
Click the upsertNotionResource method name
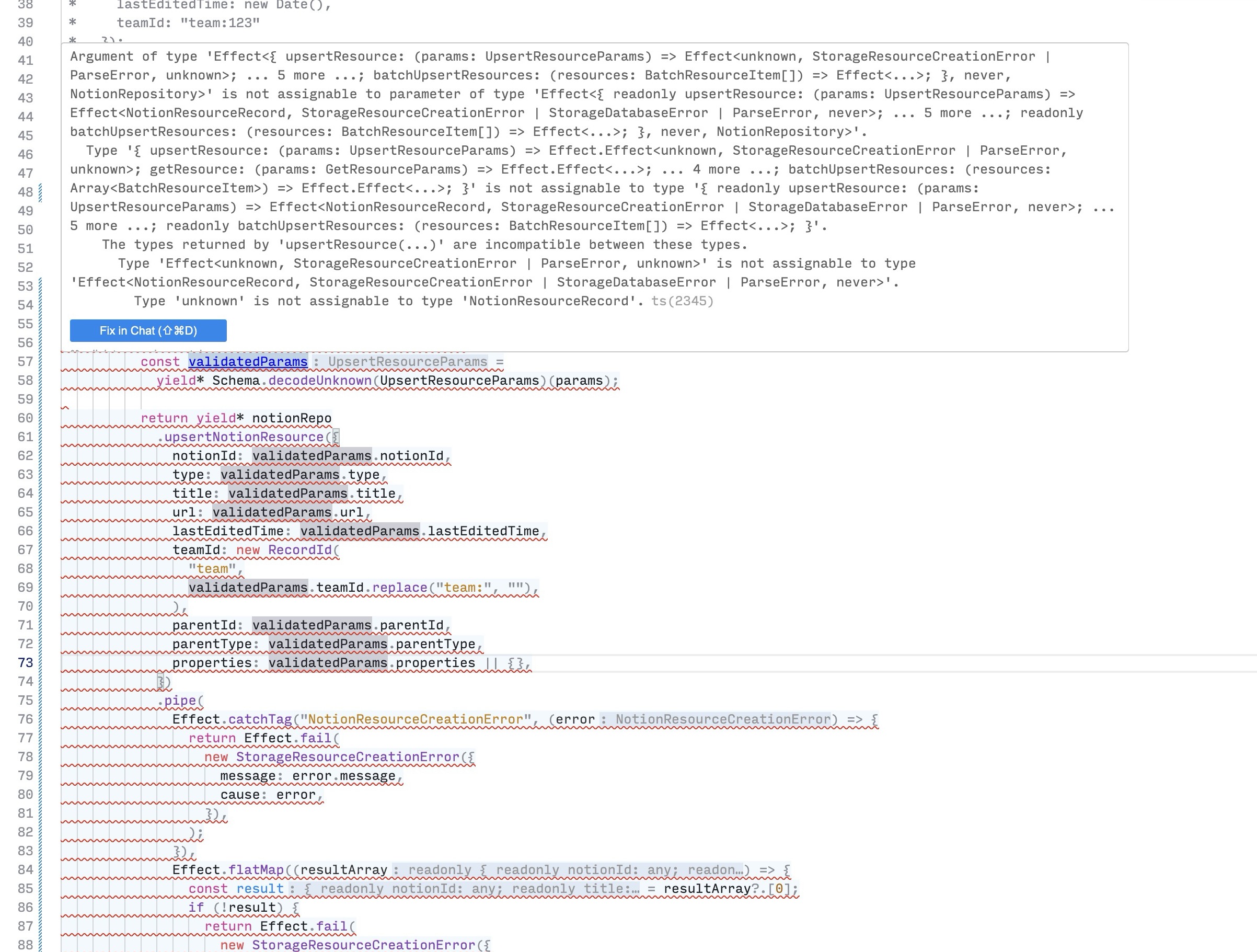tap(244, 437)
